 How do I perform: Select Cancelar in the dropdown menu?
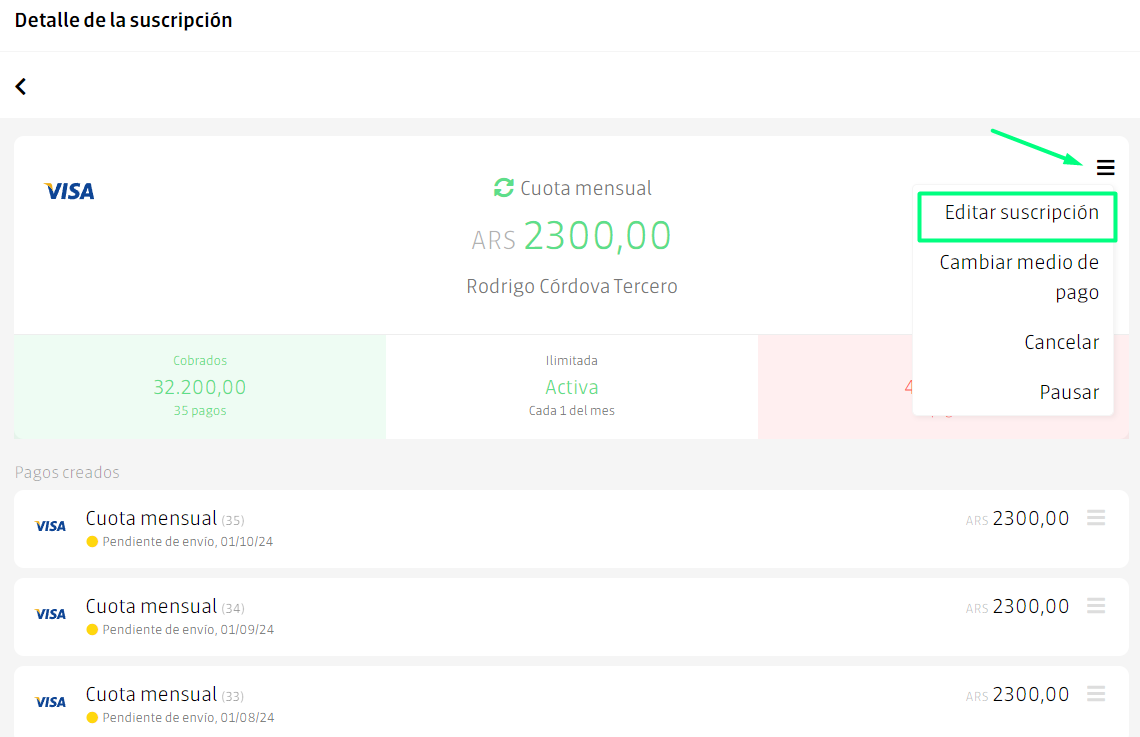click(1061, 342)
